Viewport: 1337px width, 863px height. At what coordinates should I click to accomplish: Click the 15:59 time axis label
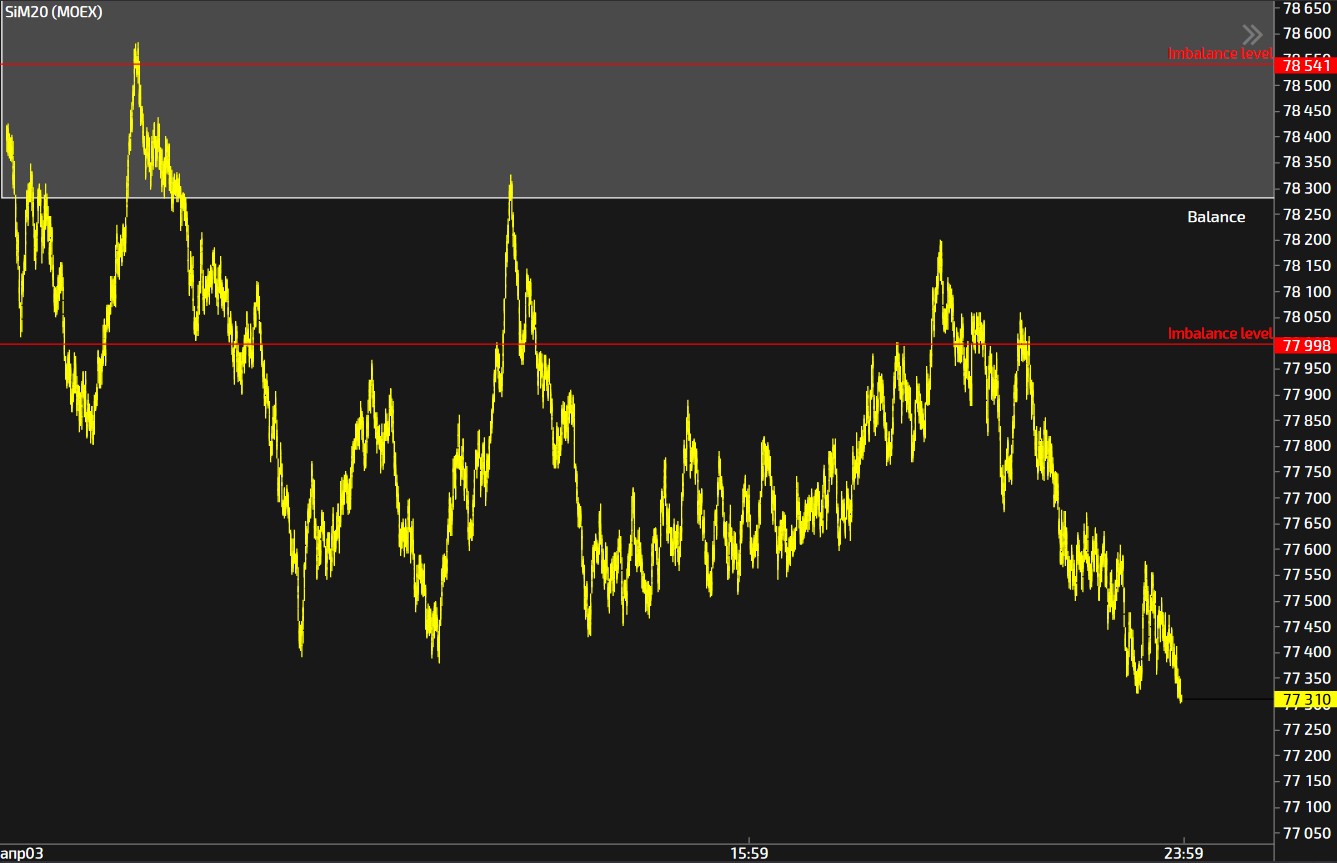point(749,854)
